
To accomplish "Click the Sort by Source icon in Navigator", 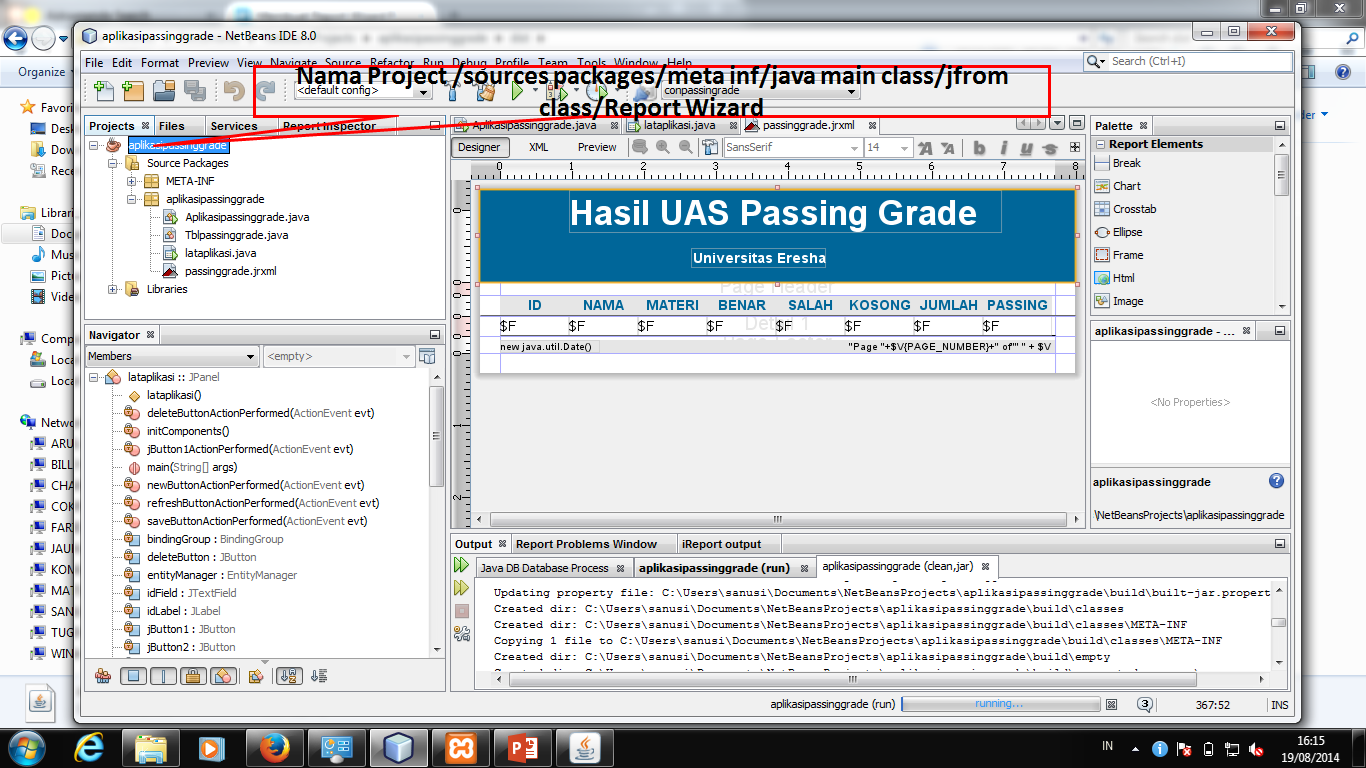I will [x=319, y=676].
